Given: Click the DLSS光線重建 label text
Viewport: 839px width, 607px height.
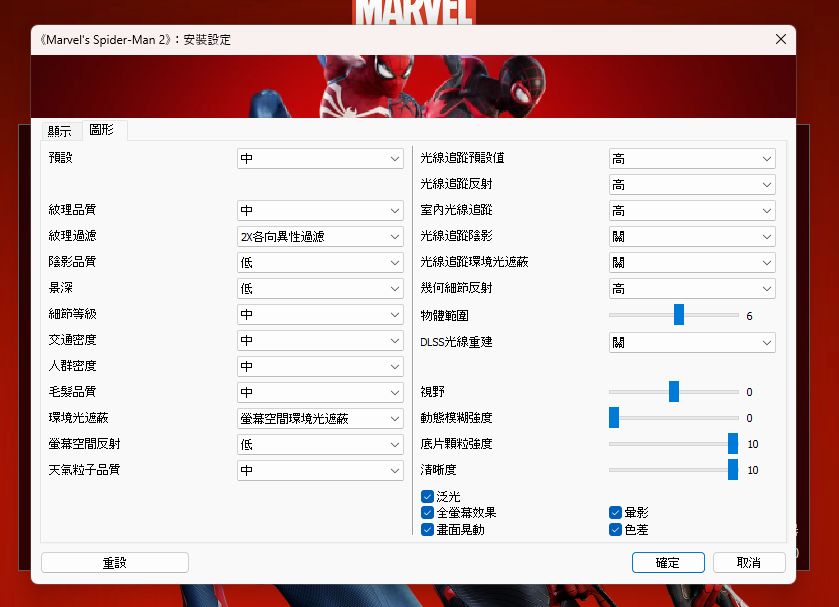Looking at the screenshot, I should coord(456,342).
